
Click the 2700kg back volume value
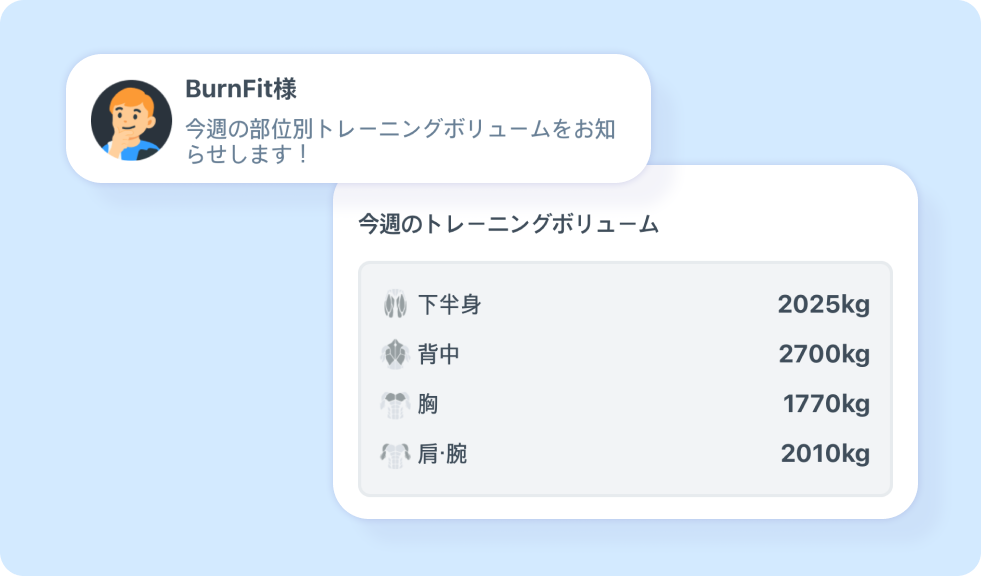click(824, 355)
